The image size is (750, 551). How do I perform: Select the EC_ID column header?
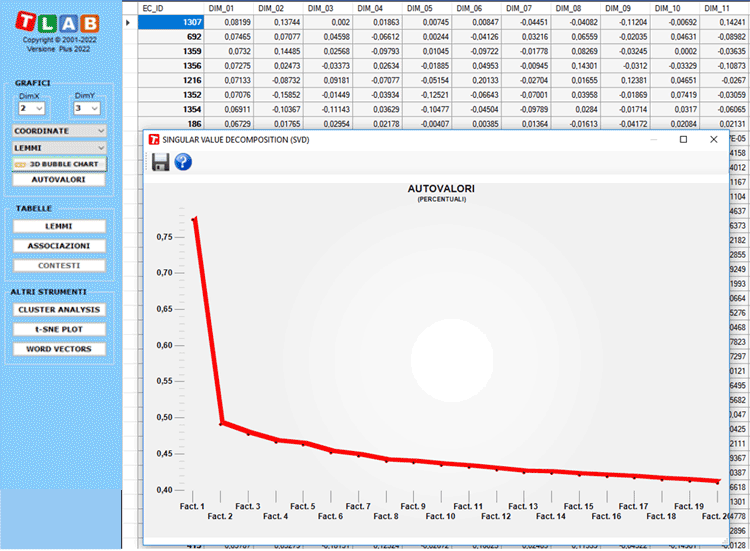click(x=171, y=9)
